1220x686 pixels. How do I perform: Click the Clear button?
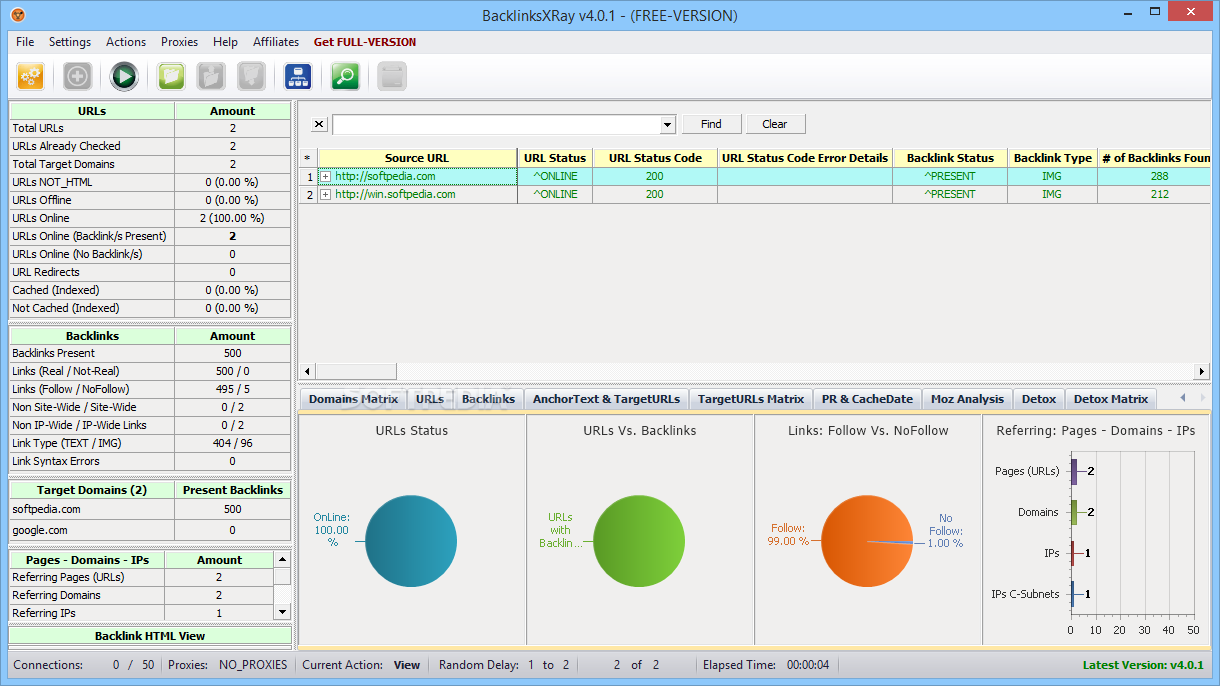pos(775,124)
